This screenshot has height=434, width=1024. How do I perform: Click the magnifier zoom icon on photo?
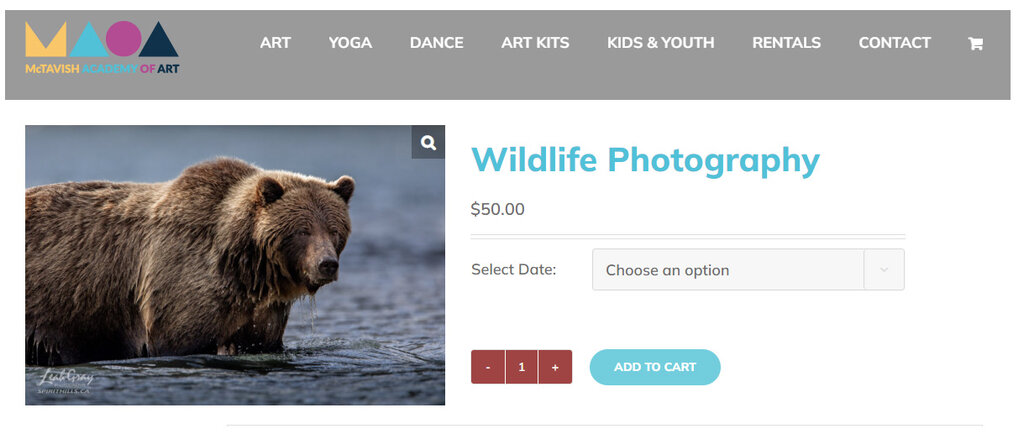[x=428, y=142]
